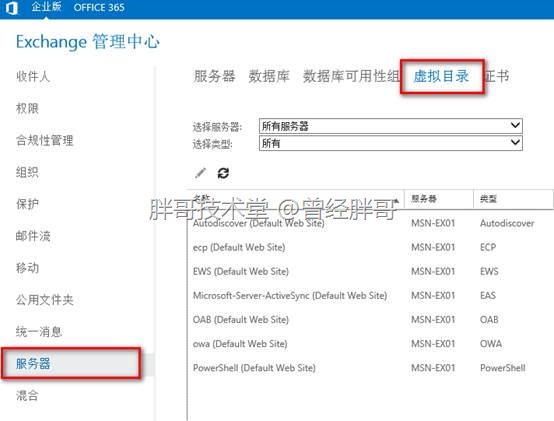This screenshot has height=421, width=554.
Task: Open 合规性管理 in left navigation
Action: [x=45, y=140]
